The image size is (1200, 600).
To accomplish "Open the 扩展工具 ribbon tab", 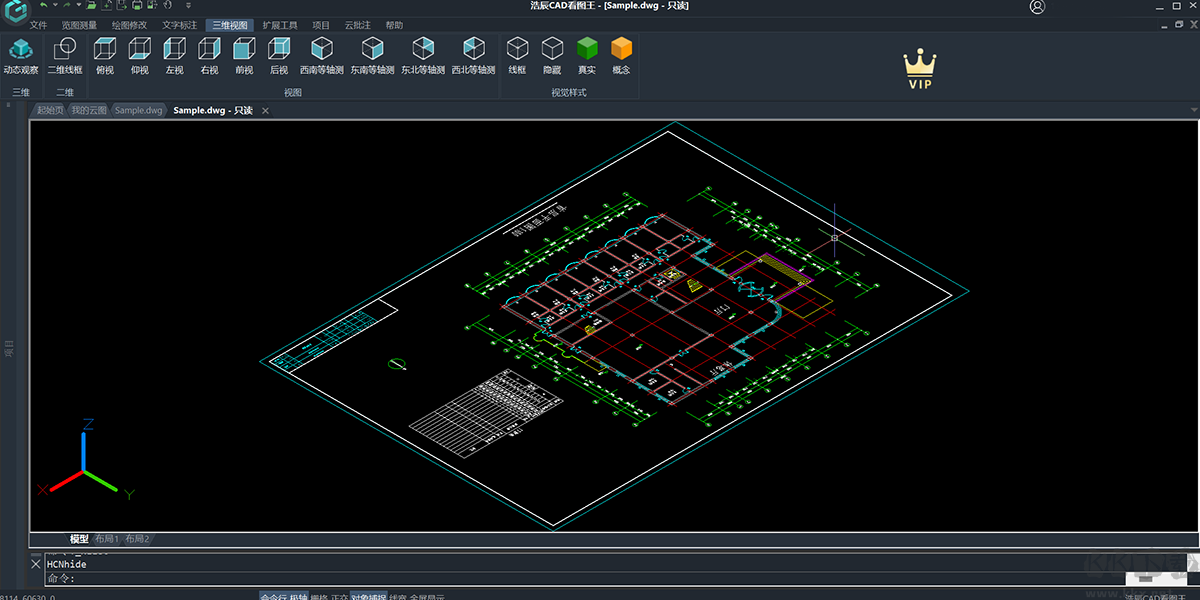I will point(280,25).
